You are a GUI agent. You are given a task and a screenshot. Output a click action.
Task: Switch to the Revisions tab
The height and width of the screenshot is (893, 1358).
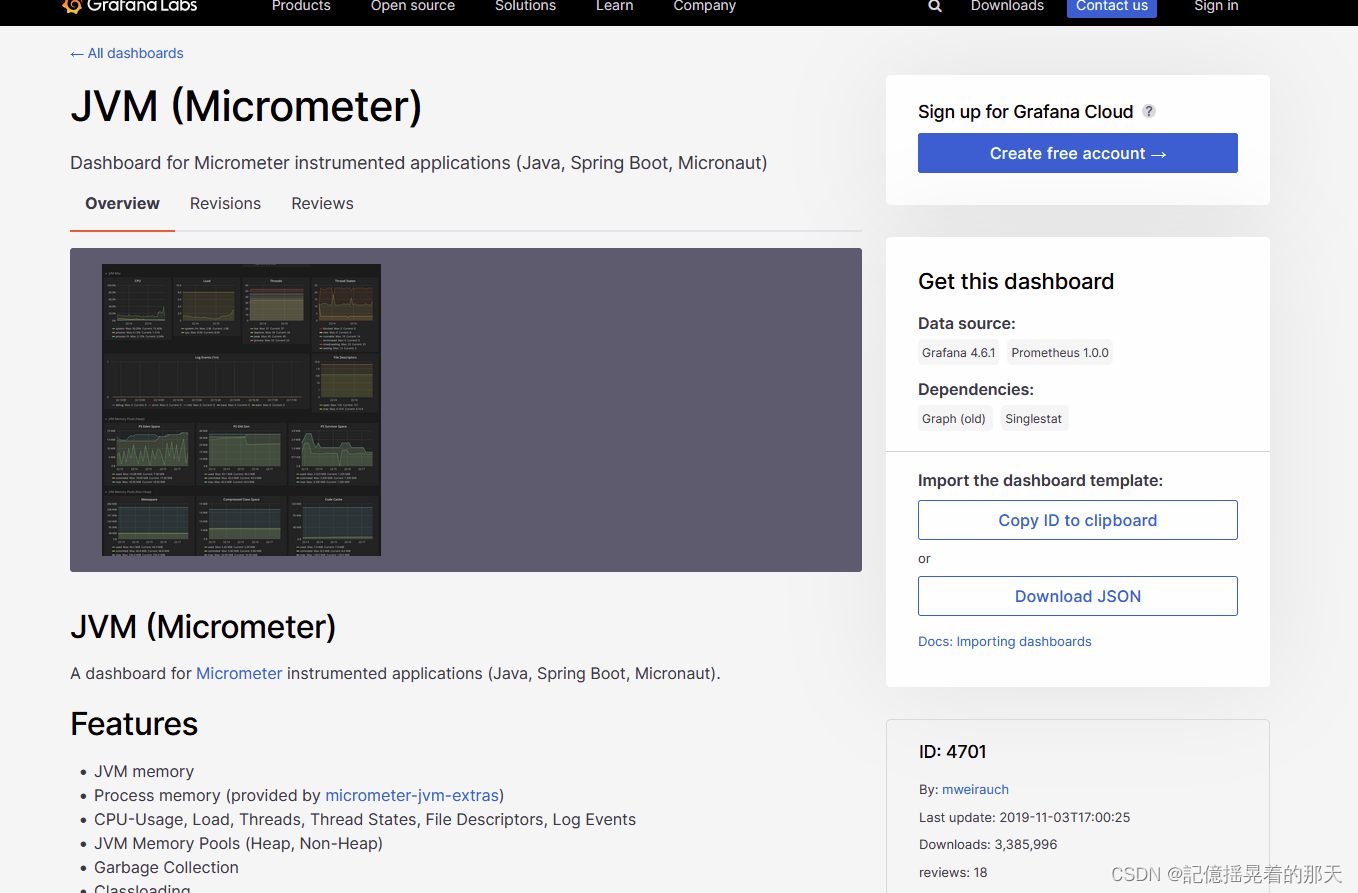pos(225,203)
